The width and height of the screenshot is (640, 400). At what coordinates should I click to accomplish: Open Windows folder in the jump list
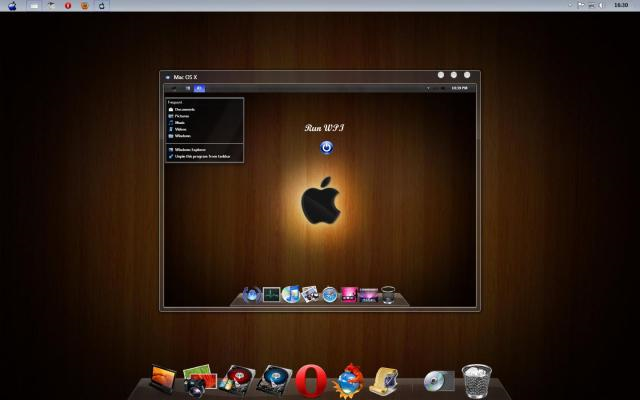tap(182, 136)
